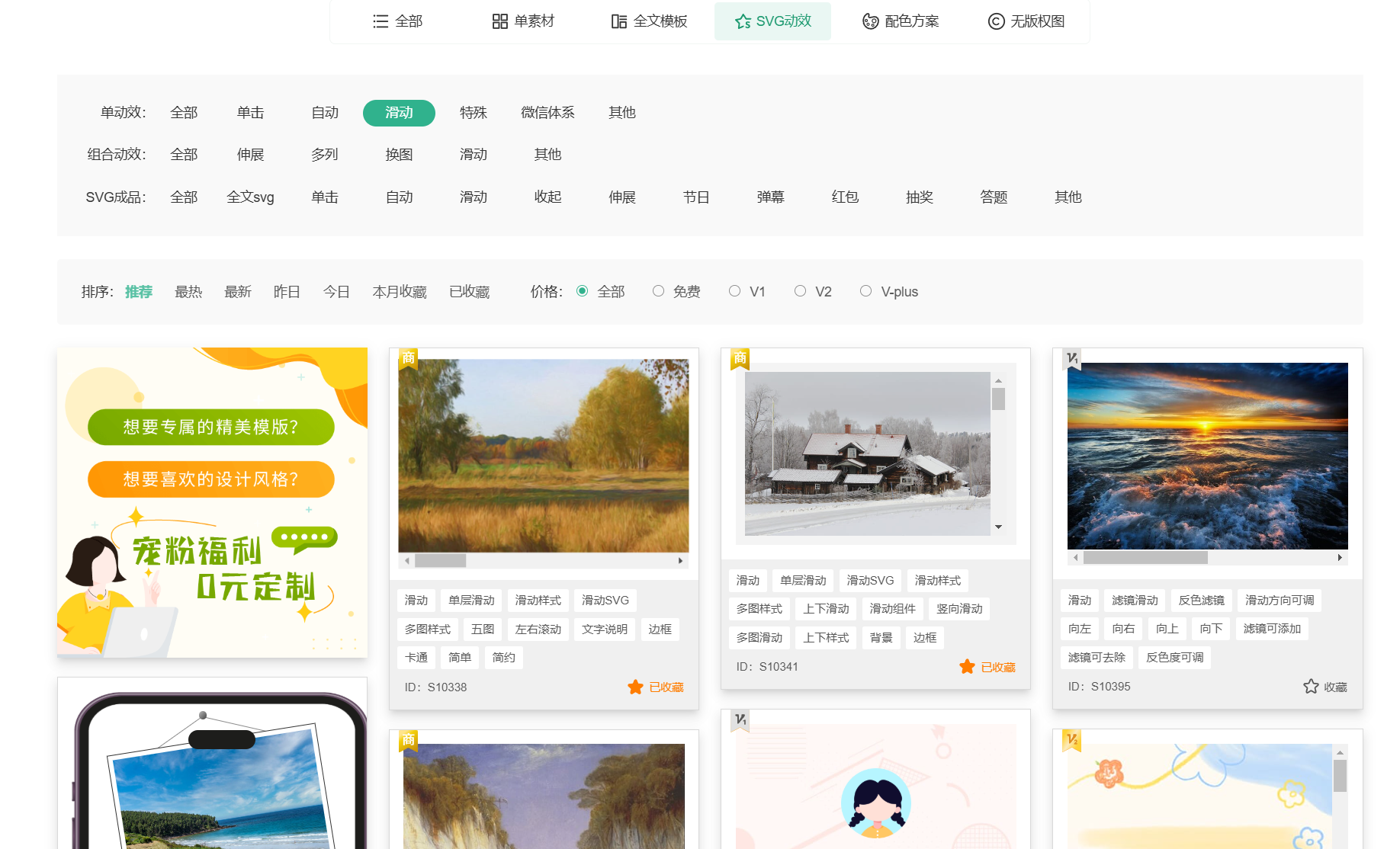Click the grid icon beside 单素材
Image resolution: width=1400 pixels, height=849 pixels.
499,21
